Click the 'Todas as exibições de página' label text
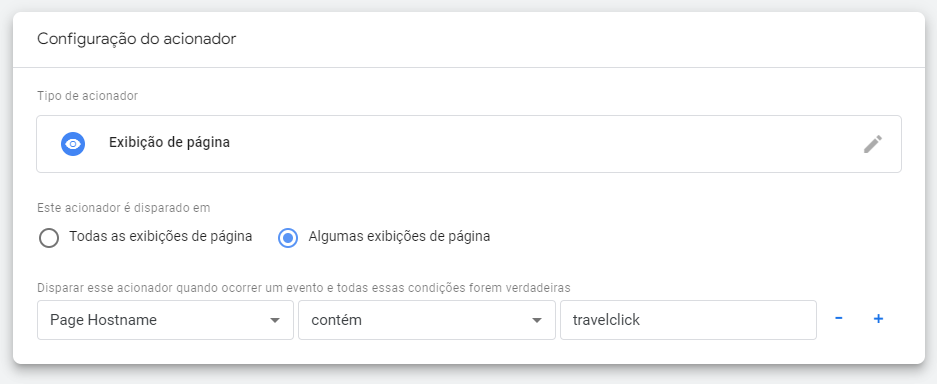The width and height of the screenshot is (937, 384). click(x=161, y=236)
